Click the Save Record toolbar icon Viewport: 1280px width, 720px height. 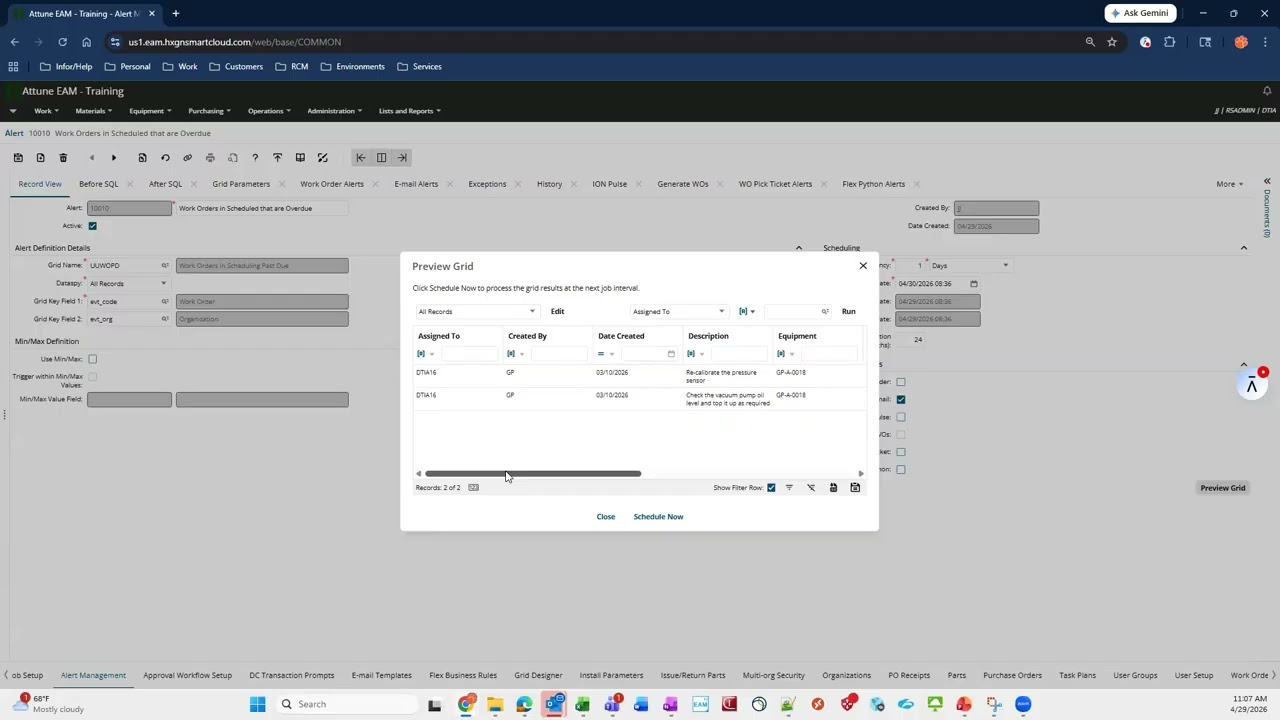click(18, 158)
